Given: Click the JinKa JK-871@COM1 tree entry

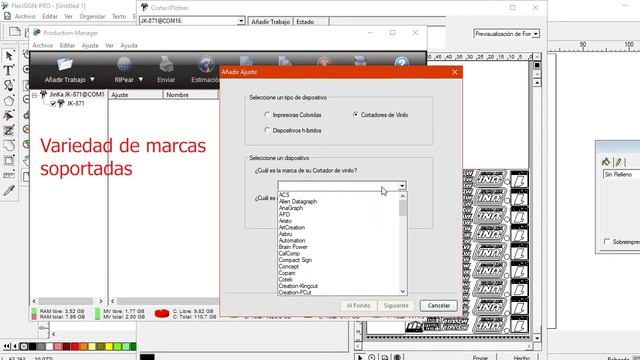Looking at the screenshot, I should tap(77, 94).
